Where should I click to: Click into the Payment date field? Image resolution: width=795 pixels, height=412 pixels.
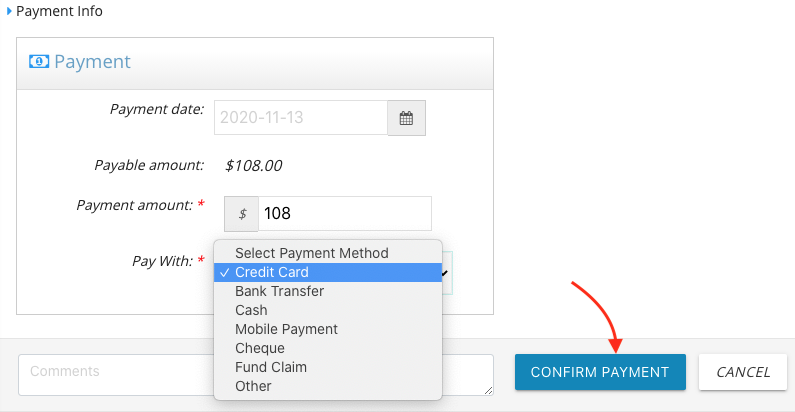(x=301, y=118)
